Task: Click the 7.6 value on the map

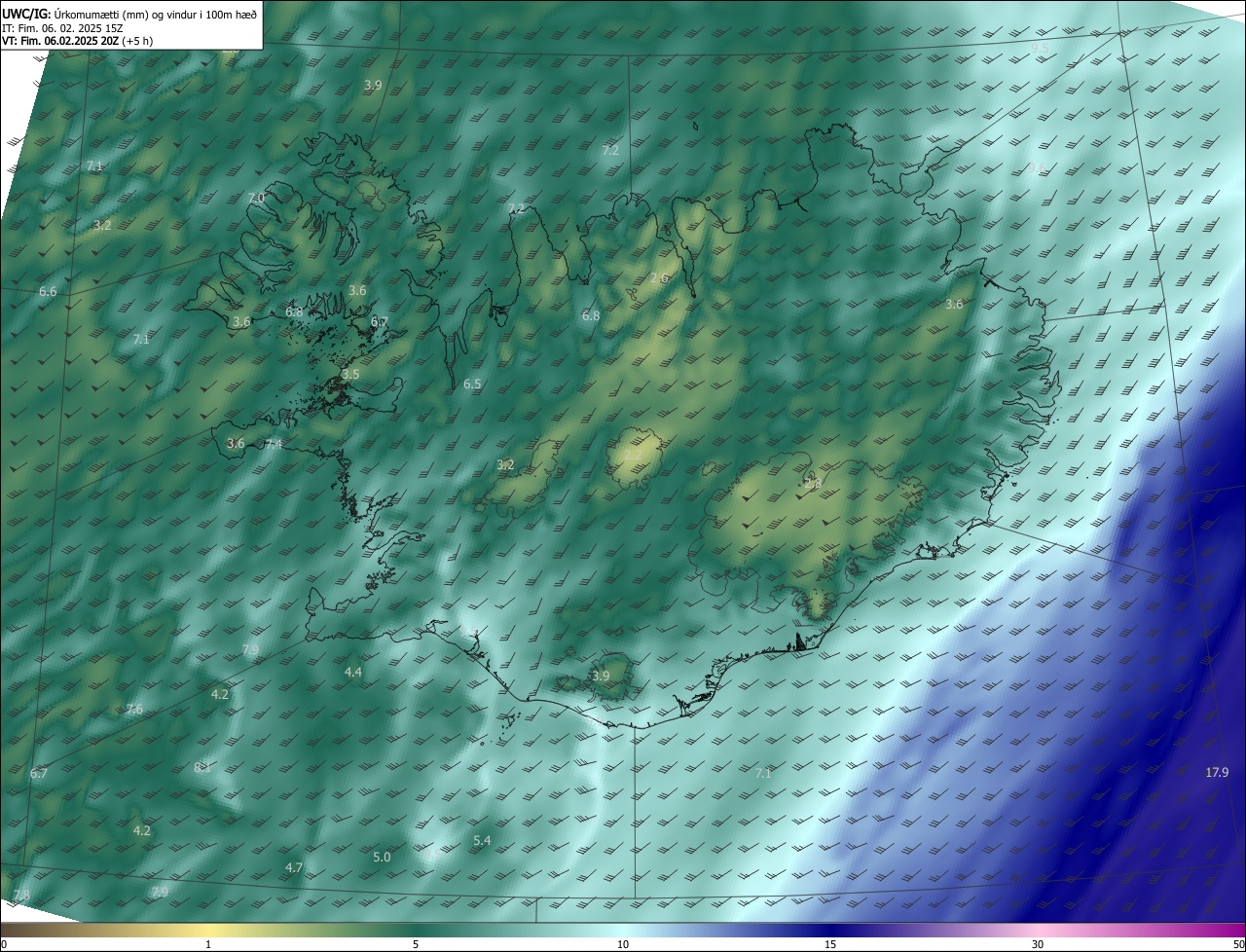Action: pyautogui.click(x=134, y=710)
